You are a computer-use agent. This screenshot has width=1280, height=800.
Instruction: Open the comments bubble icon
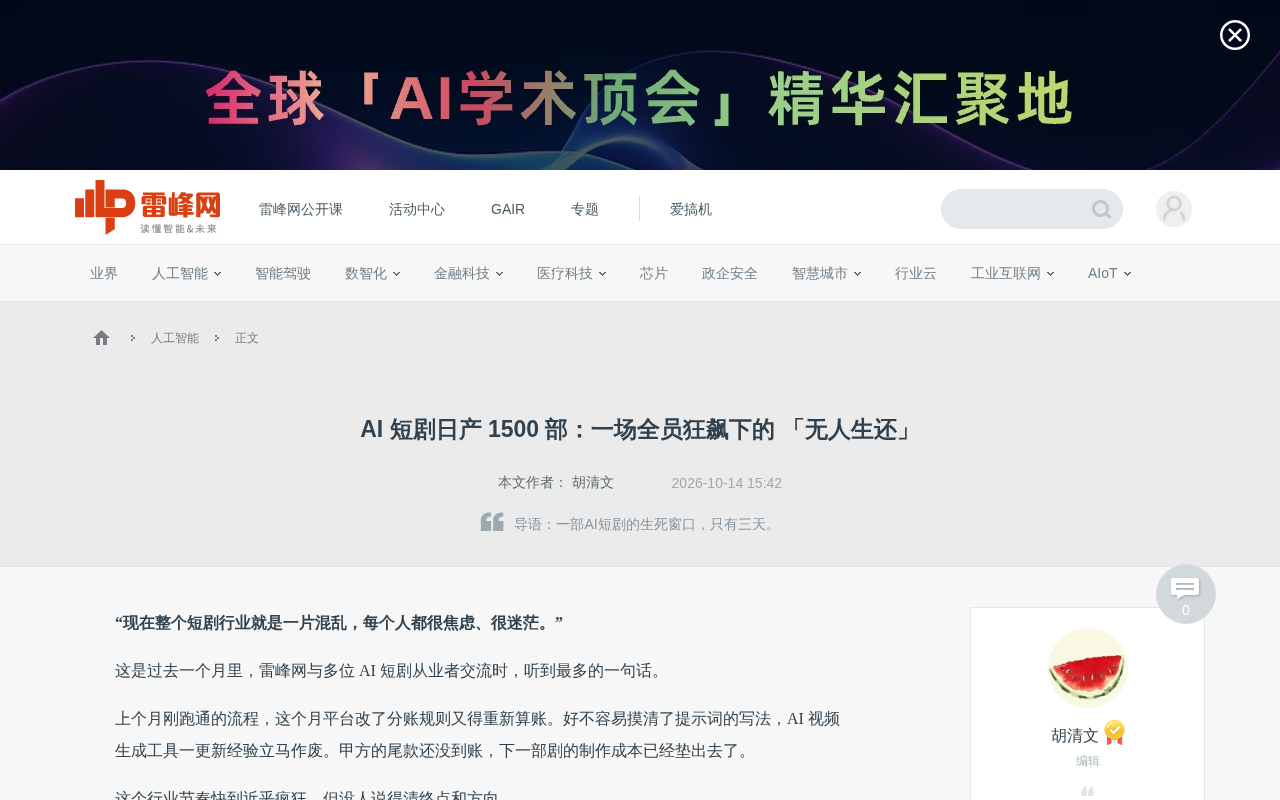(1186, 593)
